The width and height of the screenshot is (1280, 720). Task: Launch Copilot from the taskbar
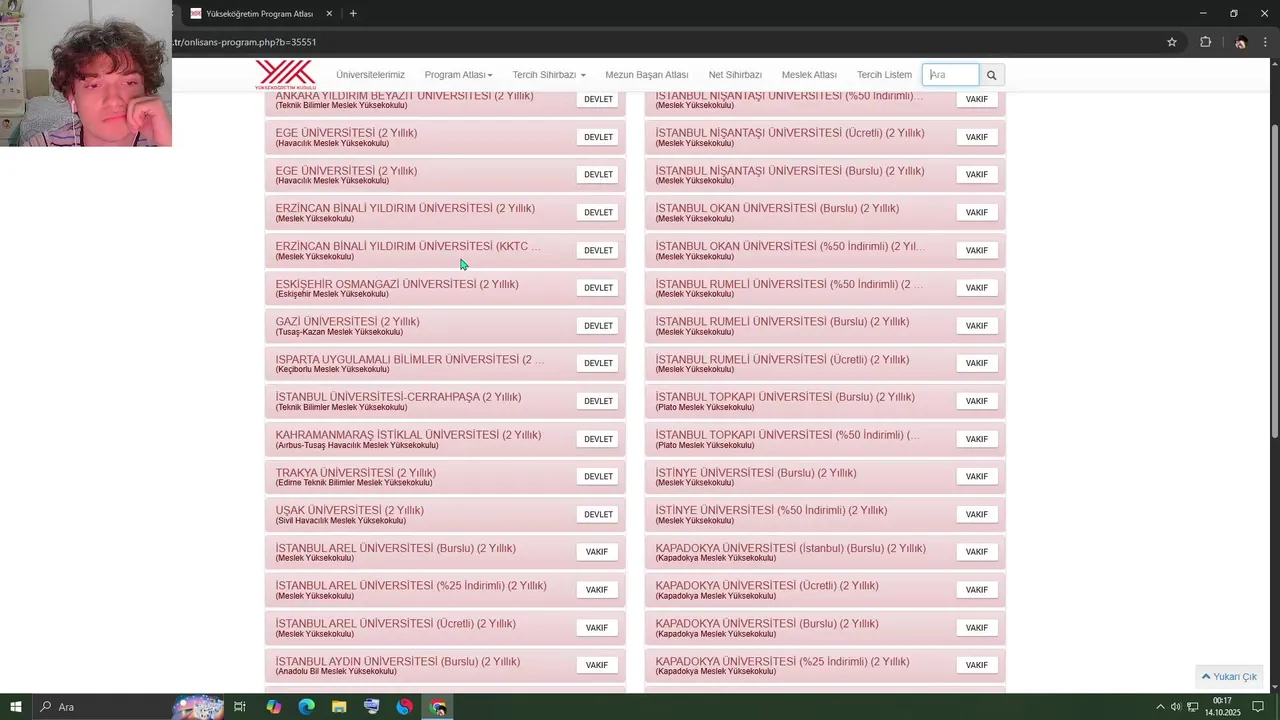273,707
